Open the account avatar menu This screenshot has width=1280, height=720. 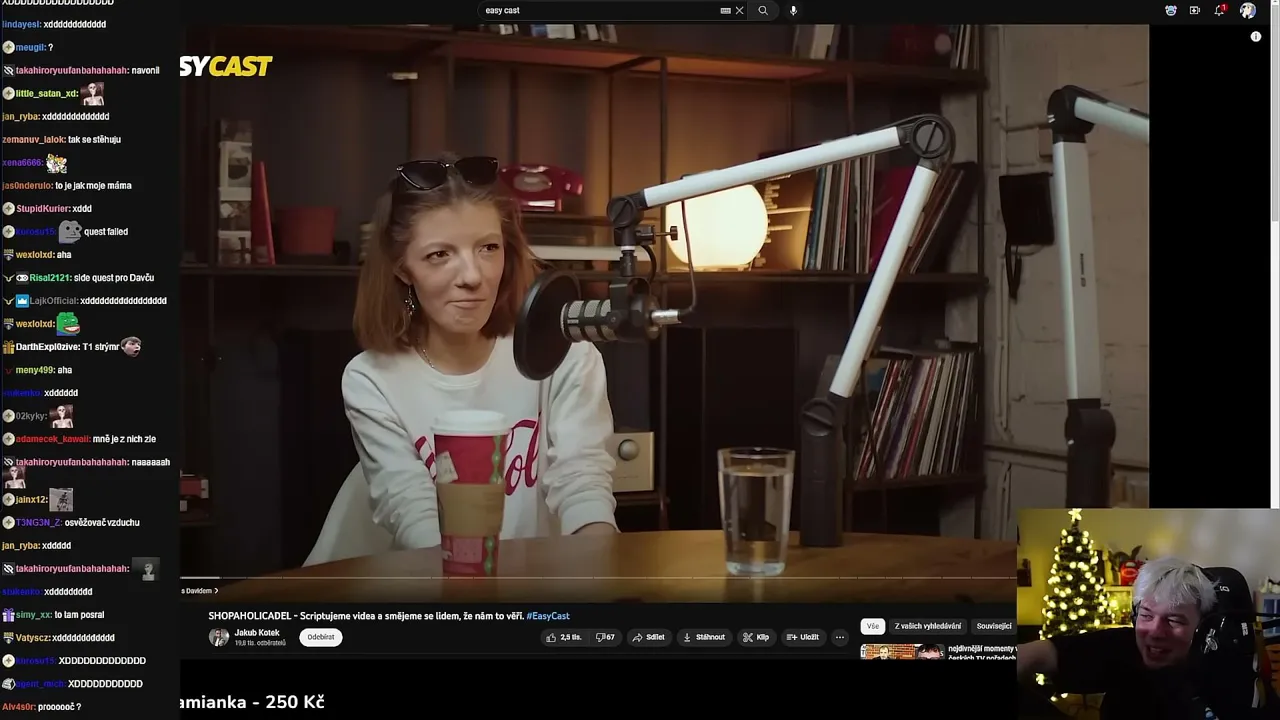1248,10
